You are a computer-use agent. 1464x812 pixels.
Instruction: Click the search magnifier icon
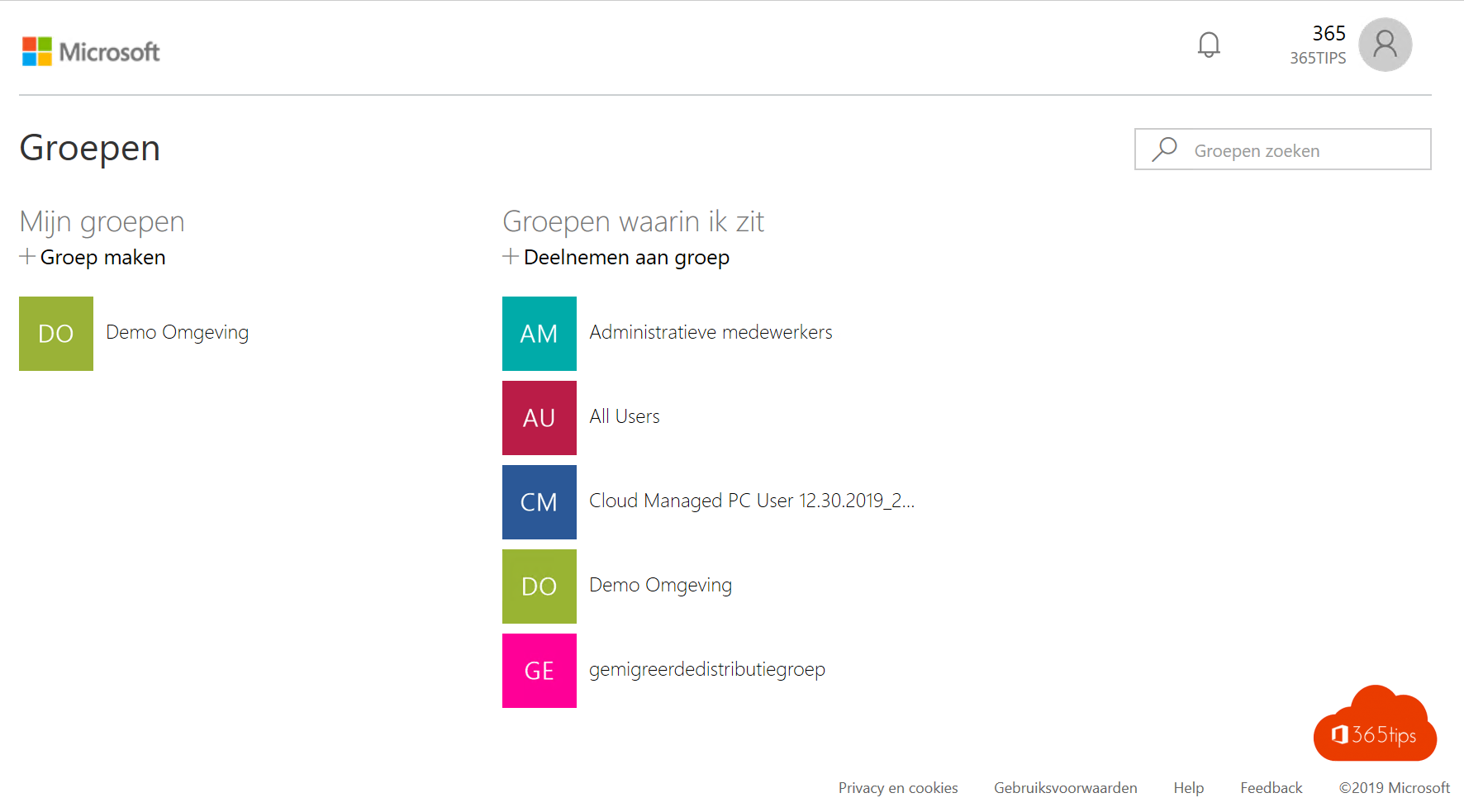point(1165,150)
